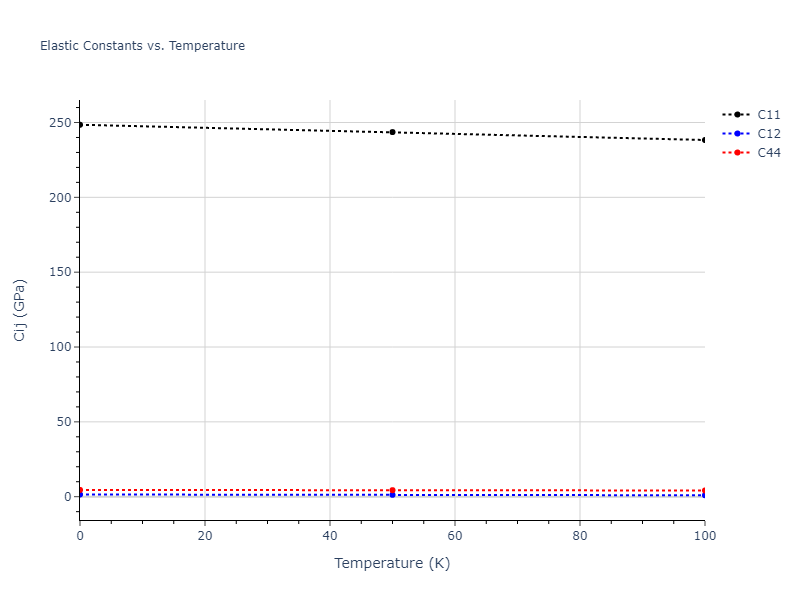Click the 'Cij (GPa)' y-axis title
Viewport: 800px width, 600px height.
click(20, 310)
